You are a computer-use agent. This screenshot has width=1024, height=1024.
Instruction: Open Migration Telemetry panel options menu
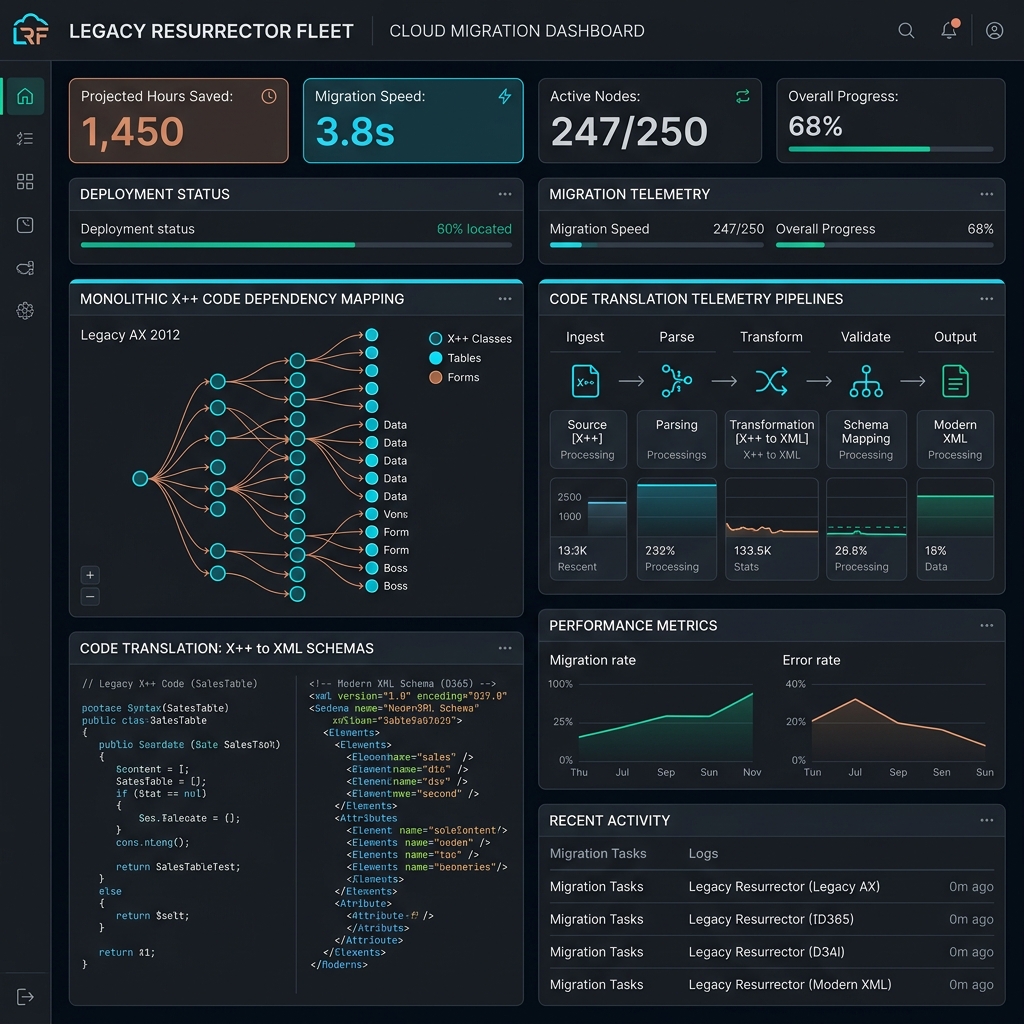pos(986,194)
